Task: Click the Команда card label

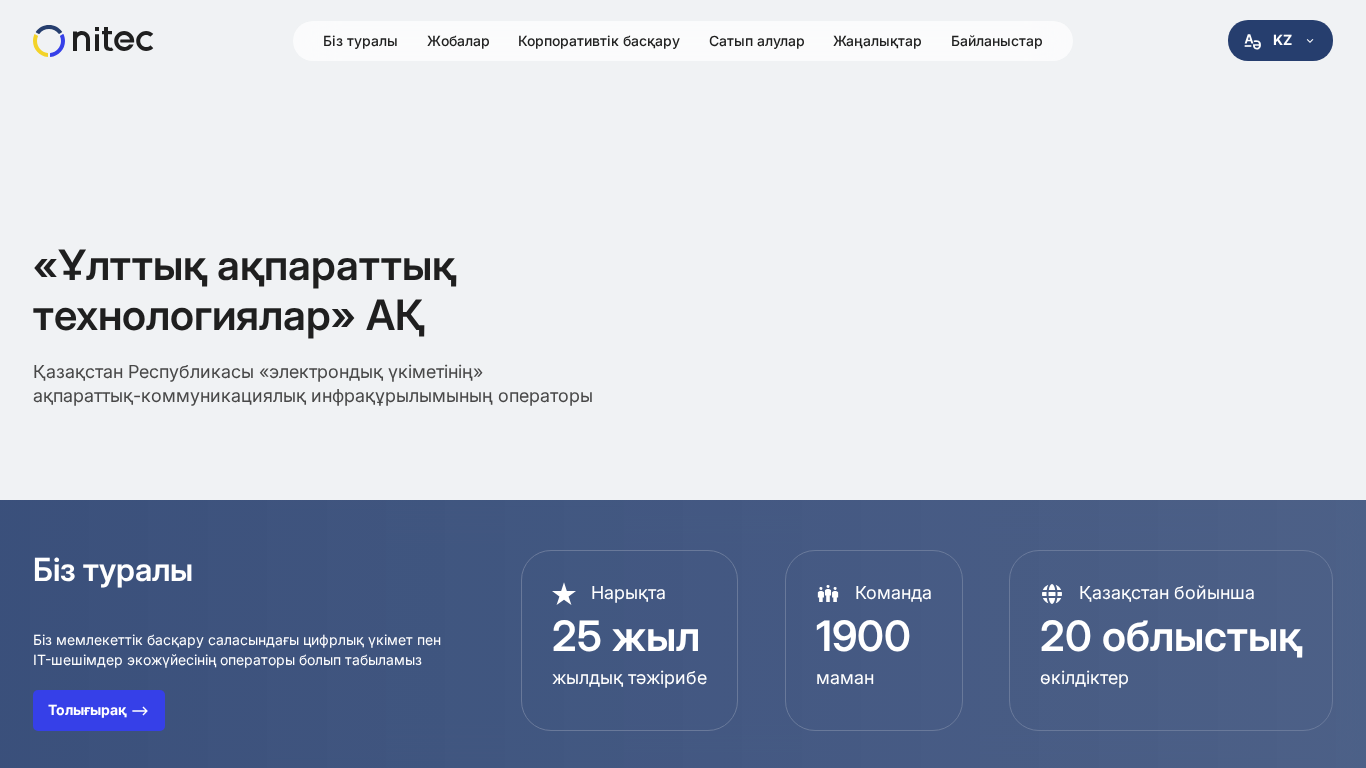Action: click(x=893, y=593)
